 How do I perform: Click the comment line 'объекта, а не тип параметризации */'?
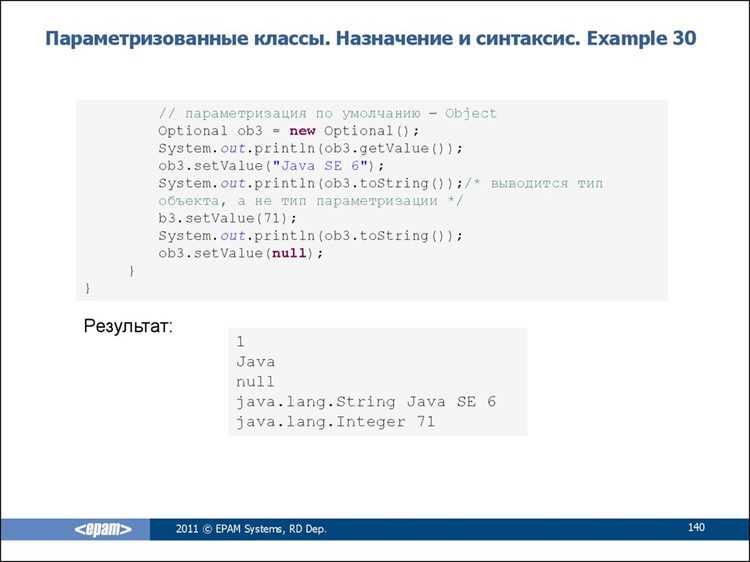[310, 201]
